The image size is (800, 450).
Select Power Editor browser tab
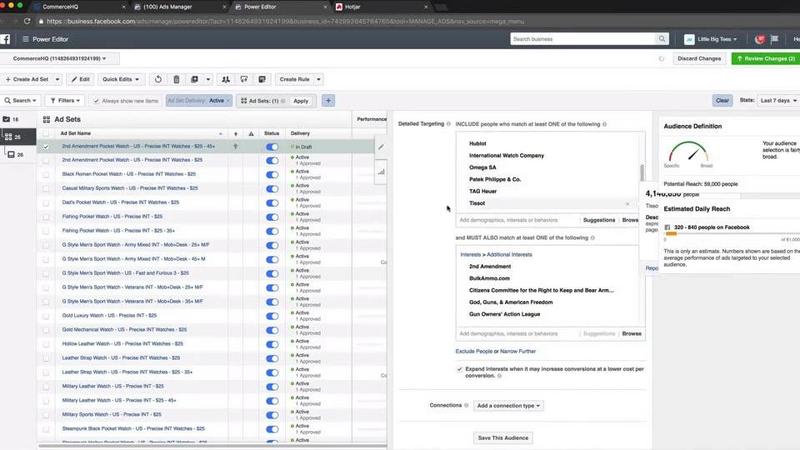pyautogui.click(x=280, y=7)
